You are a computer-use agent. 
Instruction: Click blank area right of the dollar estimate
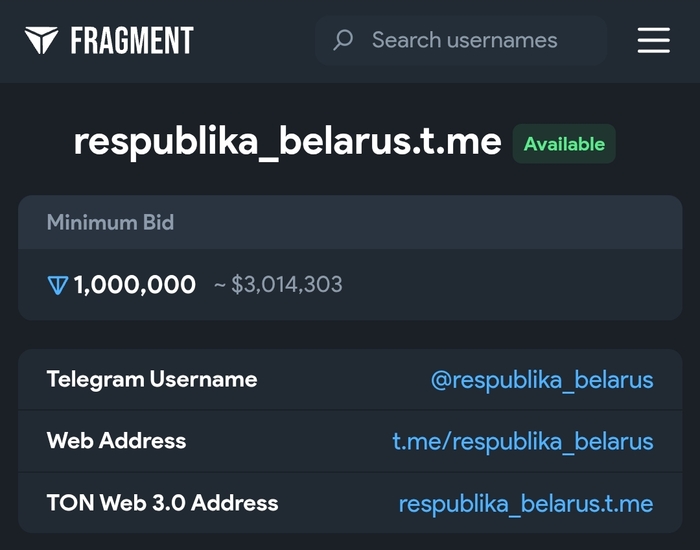510,285
